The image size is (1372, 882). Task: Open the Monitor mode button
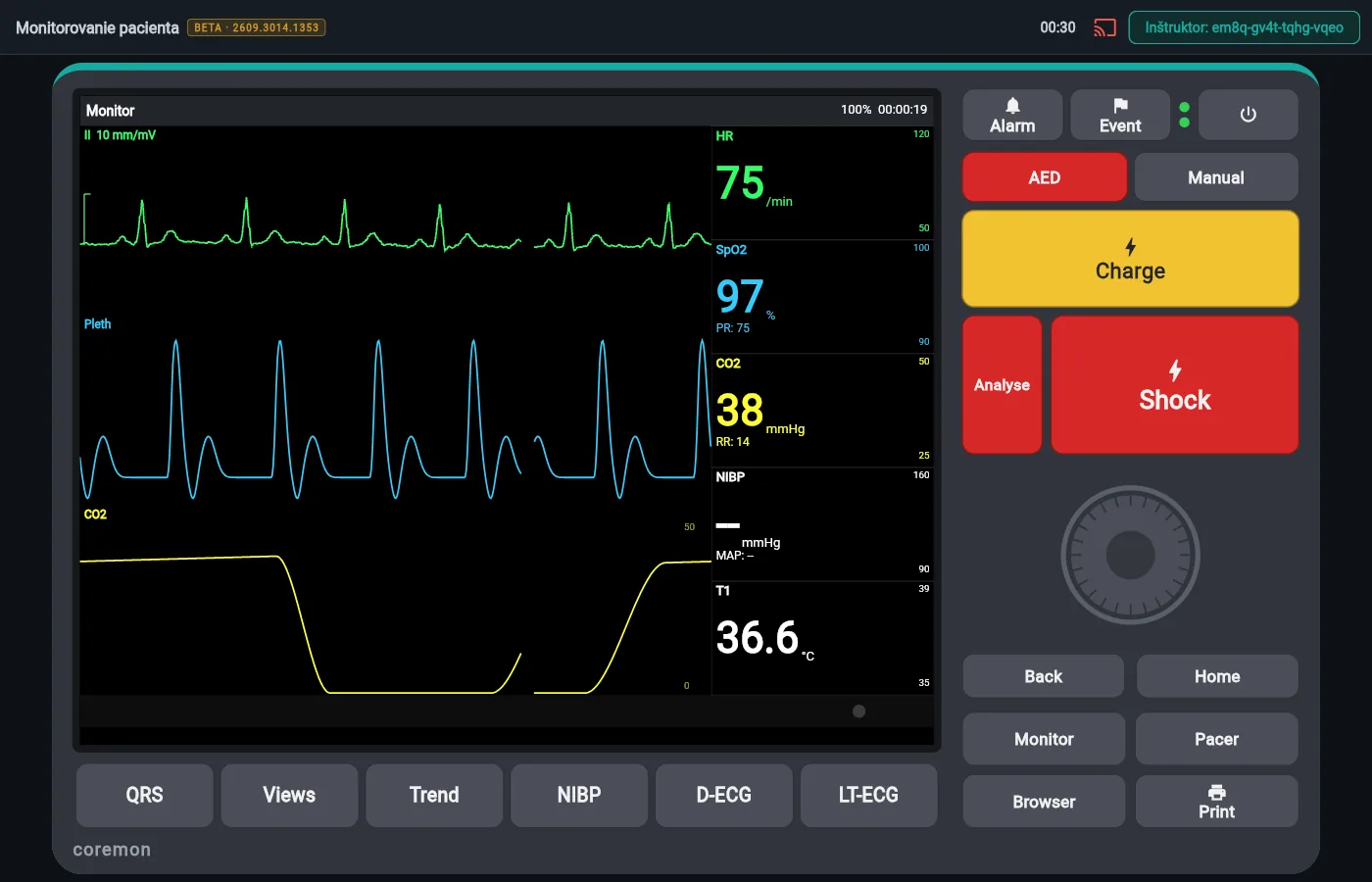(1044, 739)
